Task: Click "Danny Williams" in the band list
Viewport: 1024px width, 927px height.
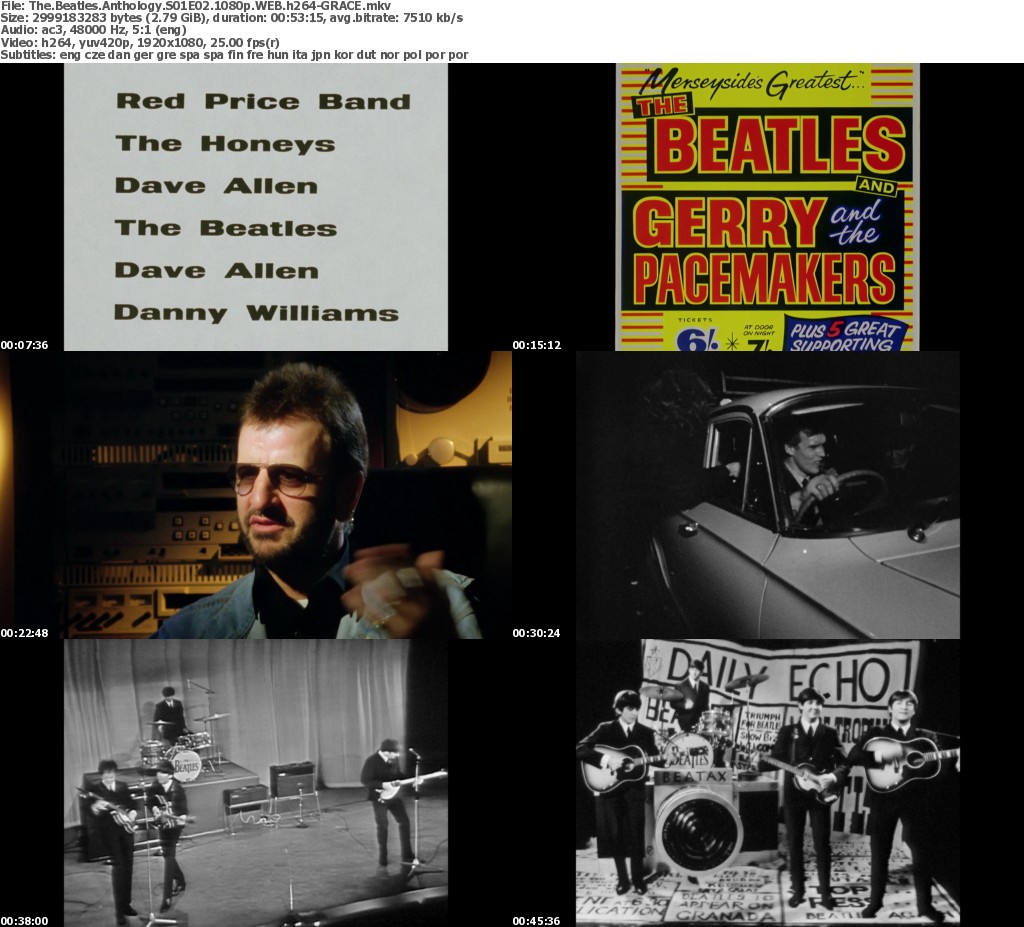Action: pos(256,313)
